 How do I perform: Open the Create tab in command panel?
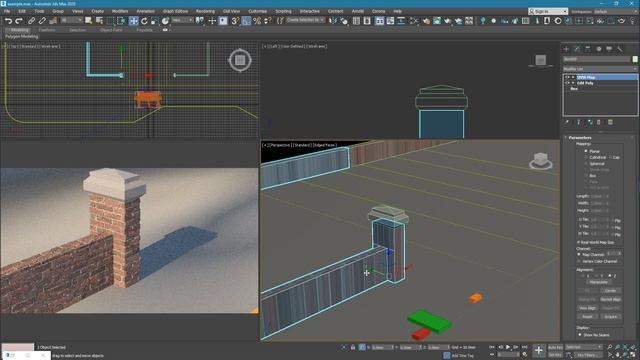(567, 49)
